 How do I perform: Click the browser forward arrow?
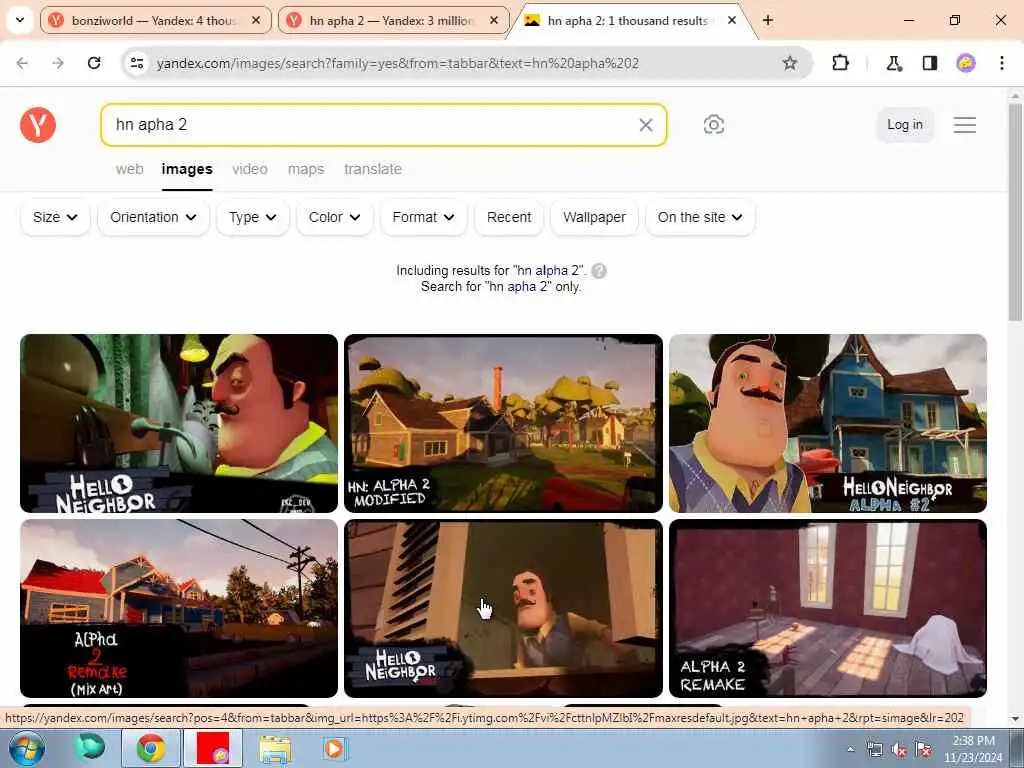pos(58,63)
